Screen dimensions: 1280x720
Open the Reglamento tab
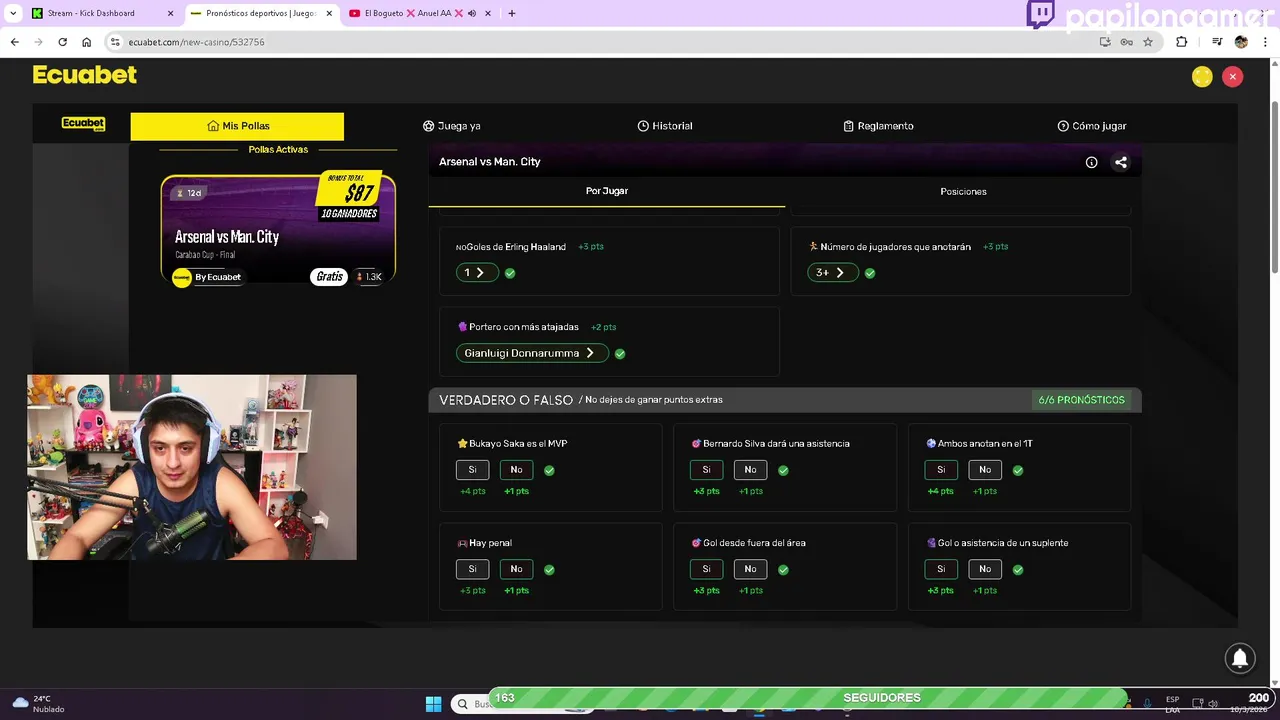pos(878,126)
